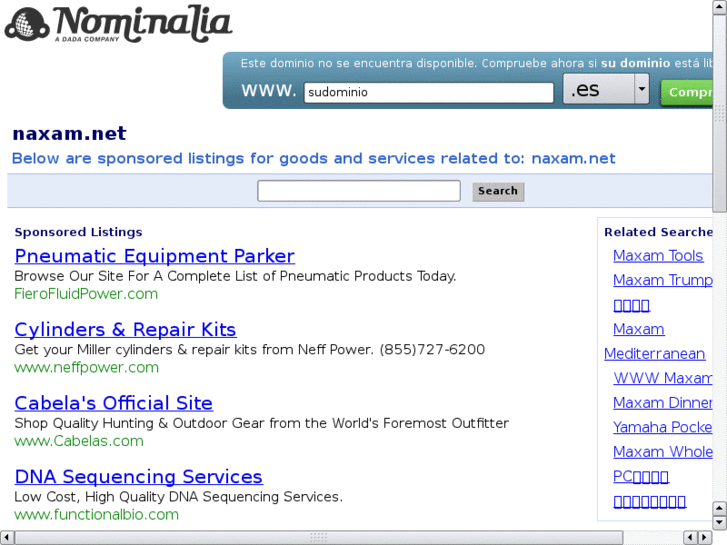Click 'Browse Our Site For A Complete List' description
Viewport: 727px width, 545px height.
tap(235, 276)
